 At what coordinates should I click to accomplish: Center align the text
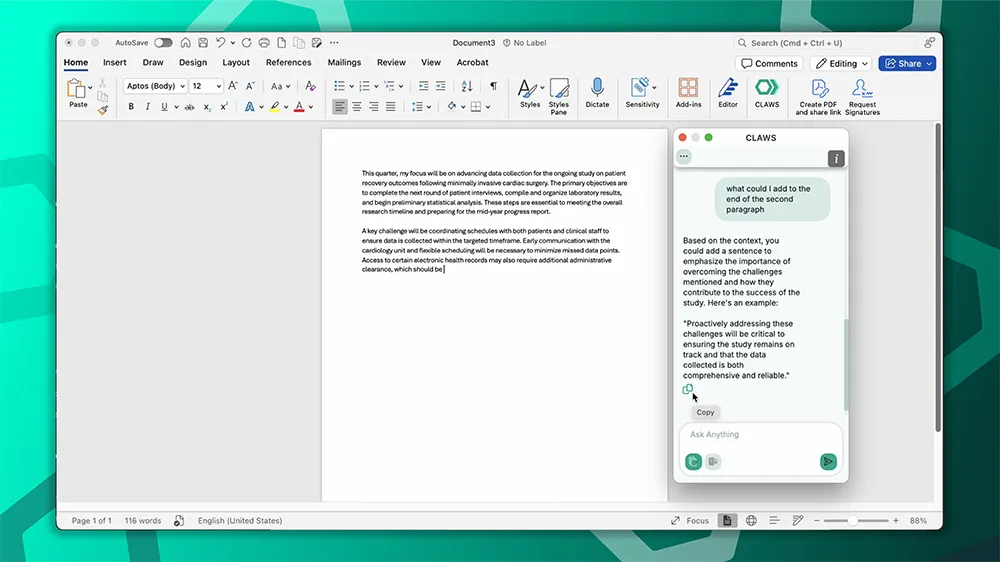(357, 107)
